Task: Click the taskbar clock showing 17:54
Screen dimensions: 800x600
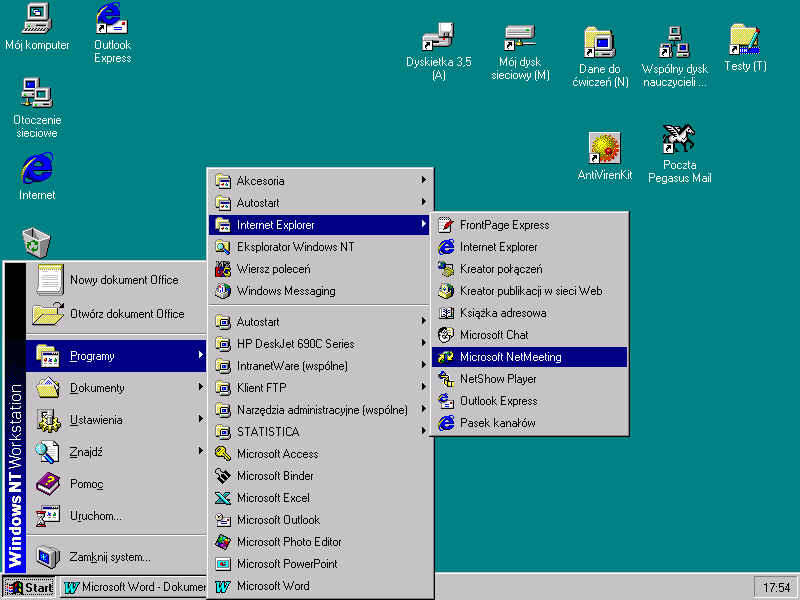Action: 776,588
